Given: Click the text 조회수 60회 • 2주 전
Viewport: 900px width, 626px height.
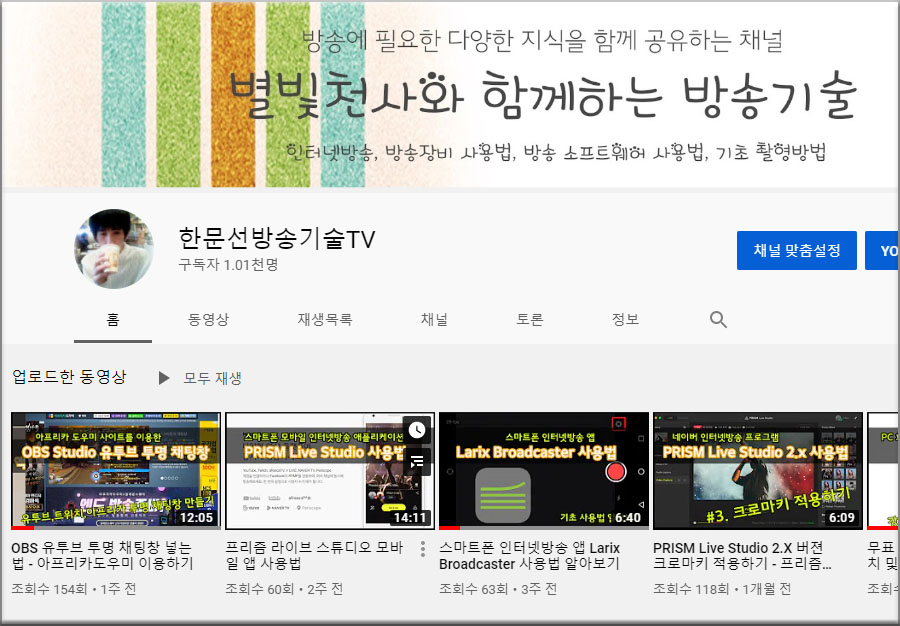Looking at the screenshot, I should (284, 589).
